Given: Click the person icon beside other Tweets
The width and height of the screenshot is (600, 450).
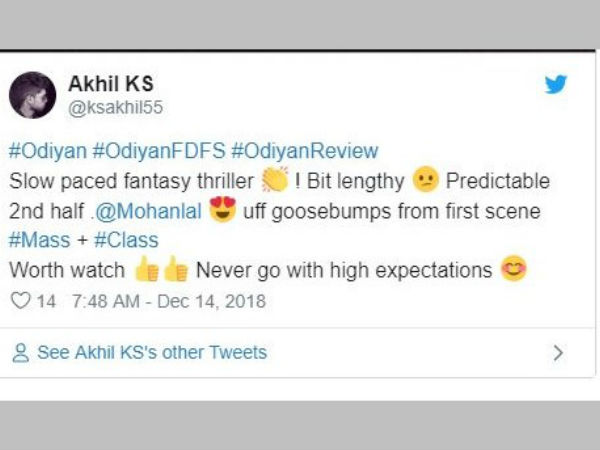Looking at the screenshot, I should point(20,352).
